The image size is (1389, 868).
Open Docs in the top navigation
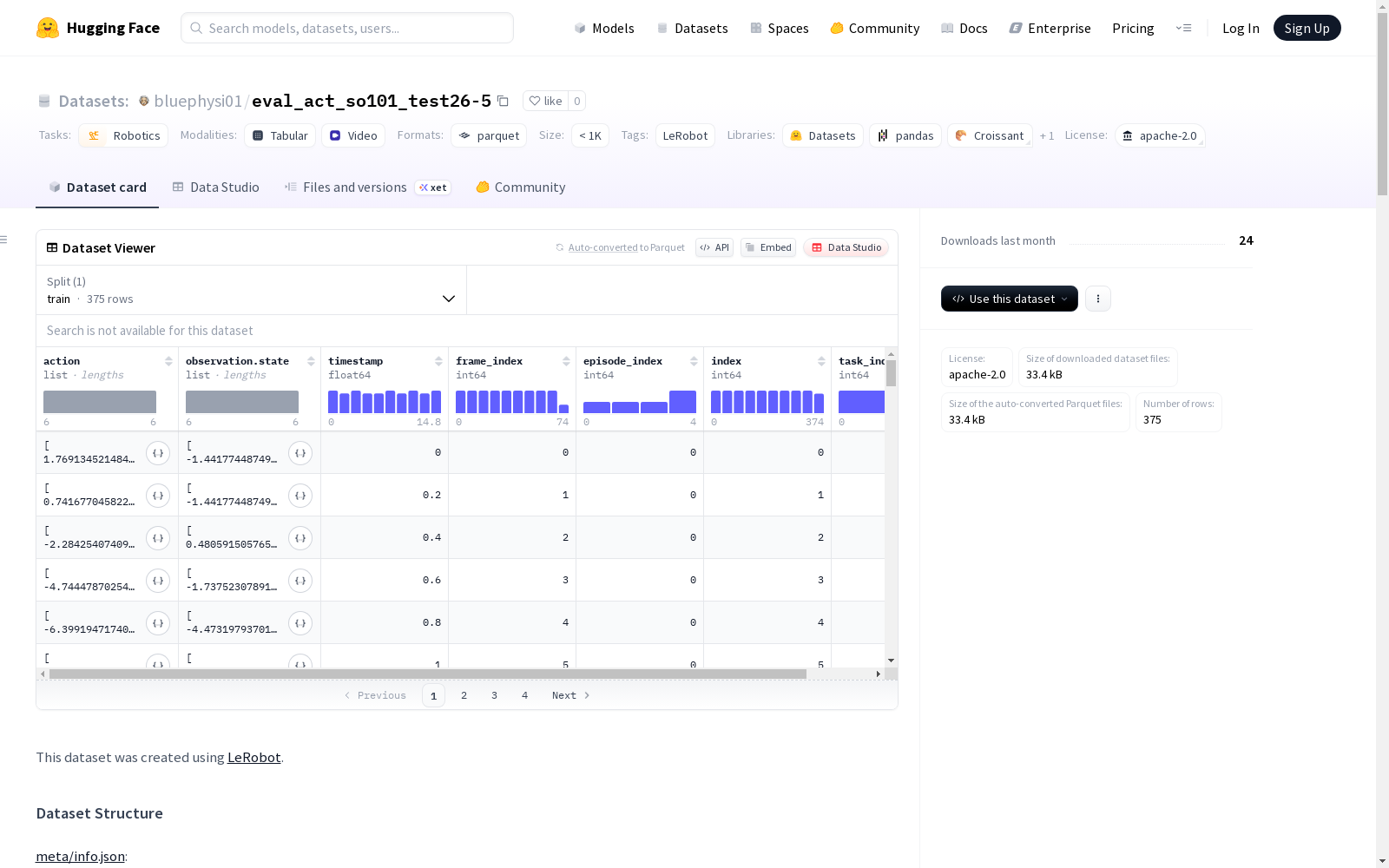click(x=964, y=28)
